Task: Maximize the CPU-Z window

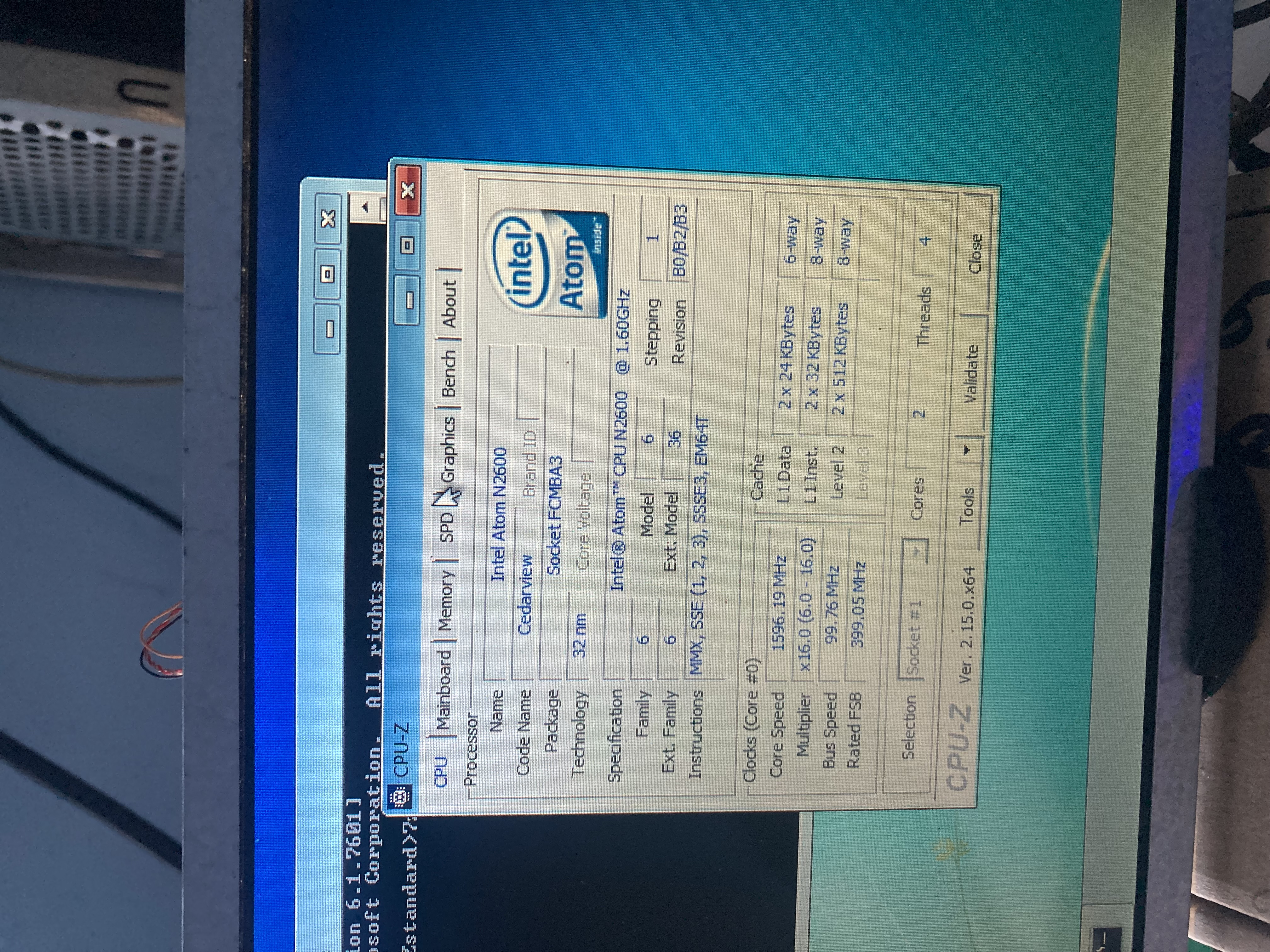Action: coord(407,246)
